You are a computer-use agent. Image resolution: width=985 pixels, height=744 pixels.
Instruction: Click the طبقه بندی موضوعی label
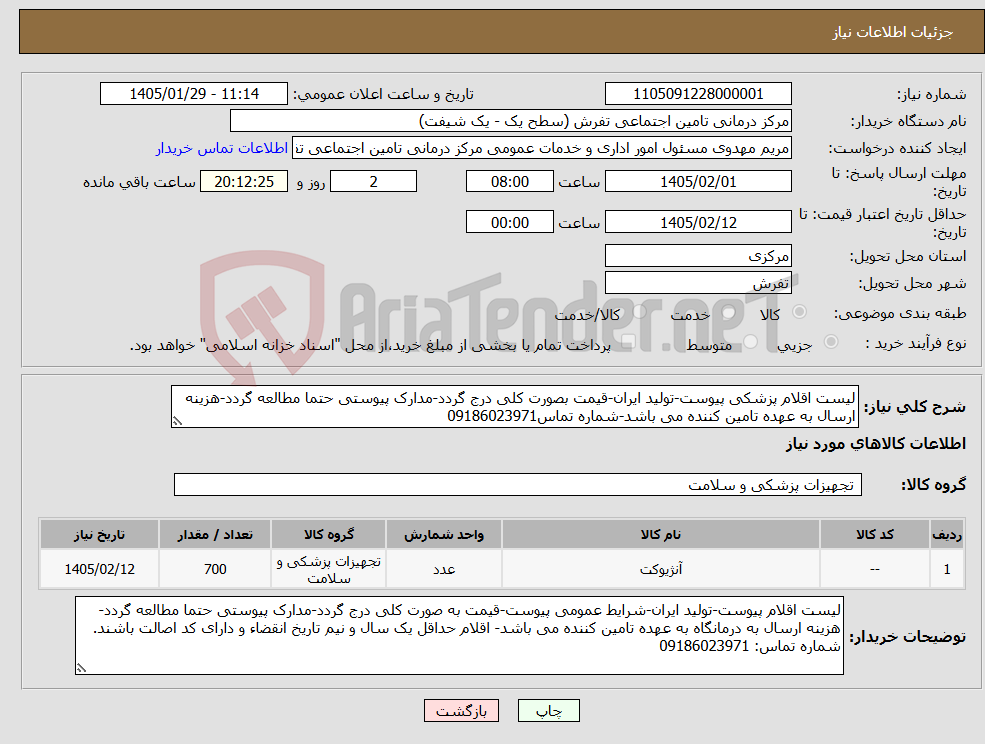tap(900, 313)
